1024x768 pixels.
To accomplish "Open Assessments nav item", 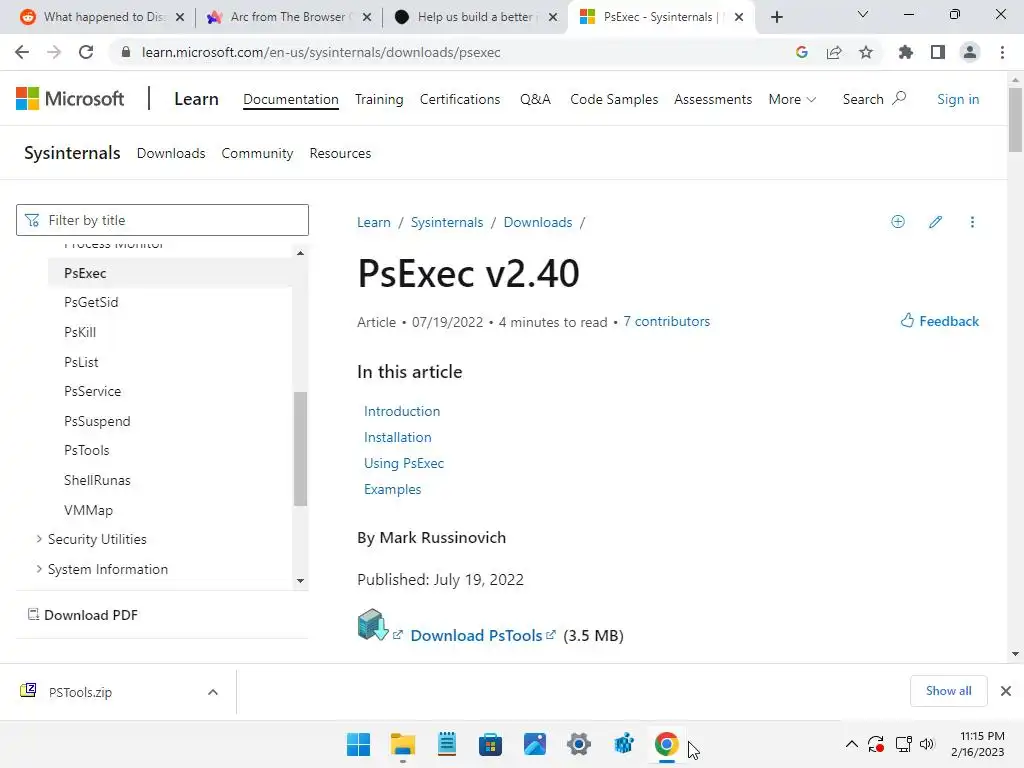I will pos(713,99).
